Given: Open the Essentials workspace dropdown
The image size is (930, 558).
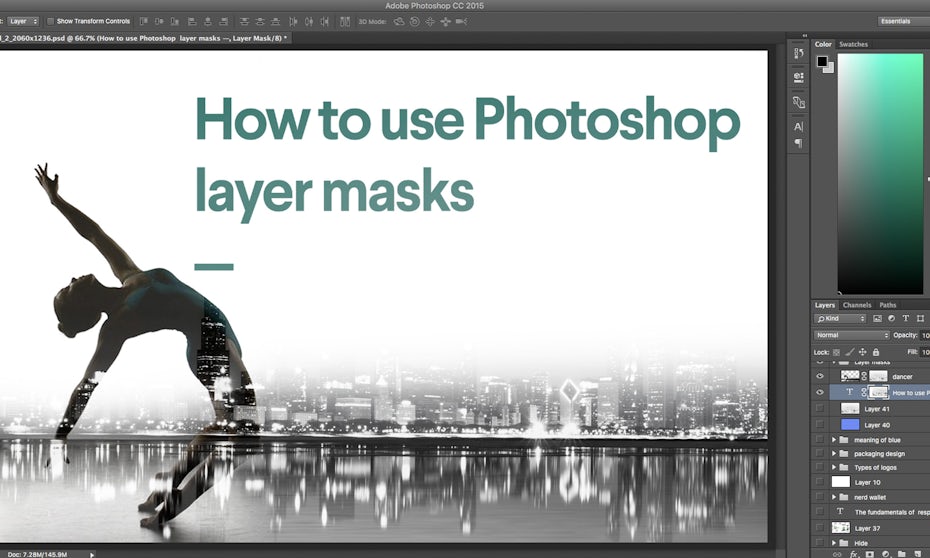Looking at the screenshot, I should tap(902, 21).
